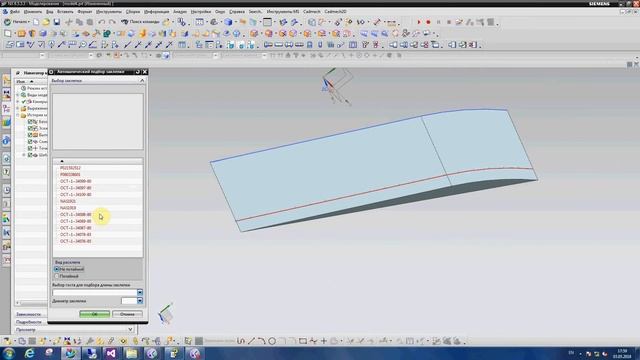Open the Файл menu
The height and width of the screenshot is (360, 640).
click(14, 12)
